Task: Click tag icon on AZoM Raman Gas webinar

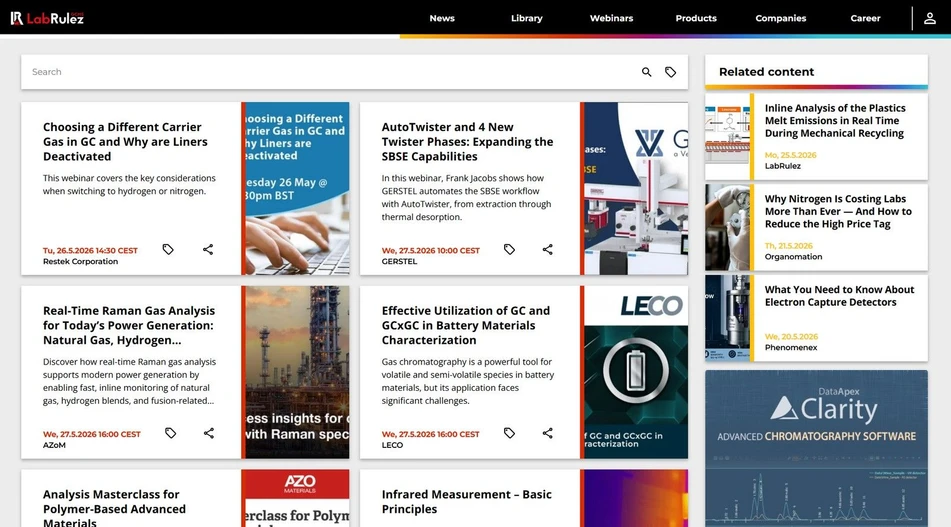Action: 170,433
